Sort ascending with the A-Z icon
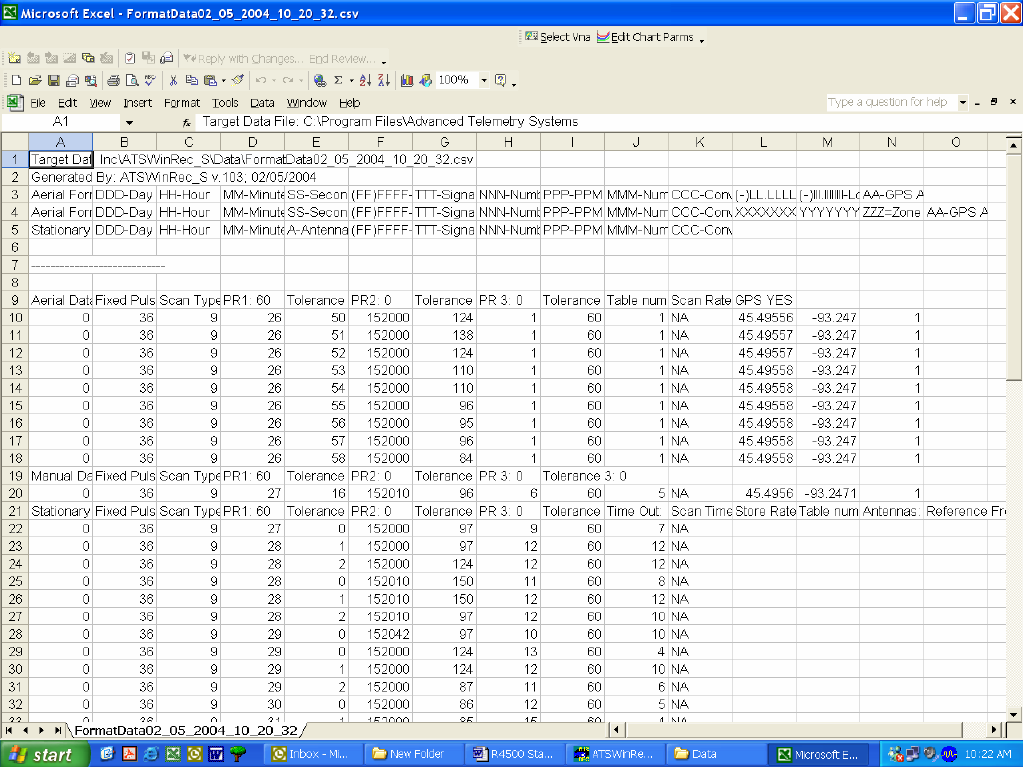This screenshot has width=1023, height=767. pyautogui.click(x=365, y=80)
